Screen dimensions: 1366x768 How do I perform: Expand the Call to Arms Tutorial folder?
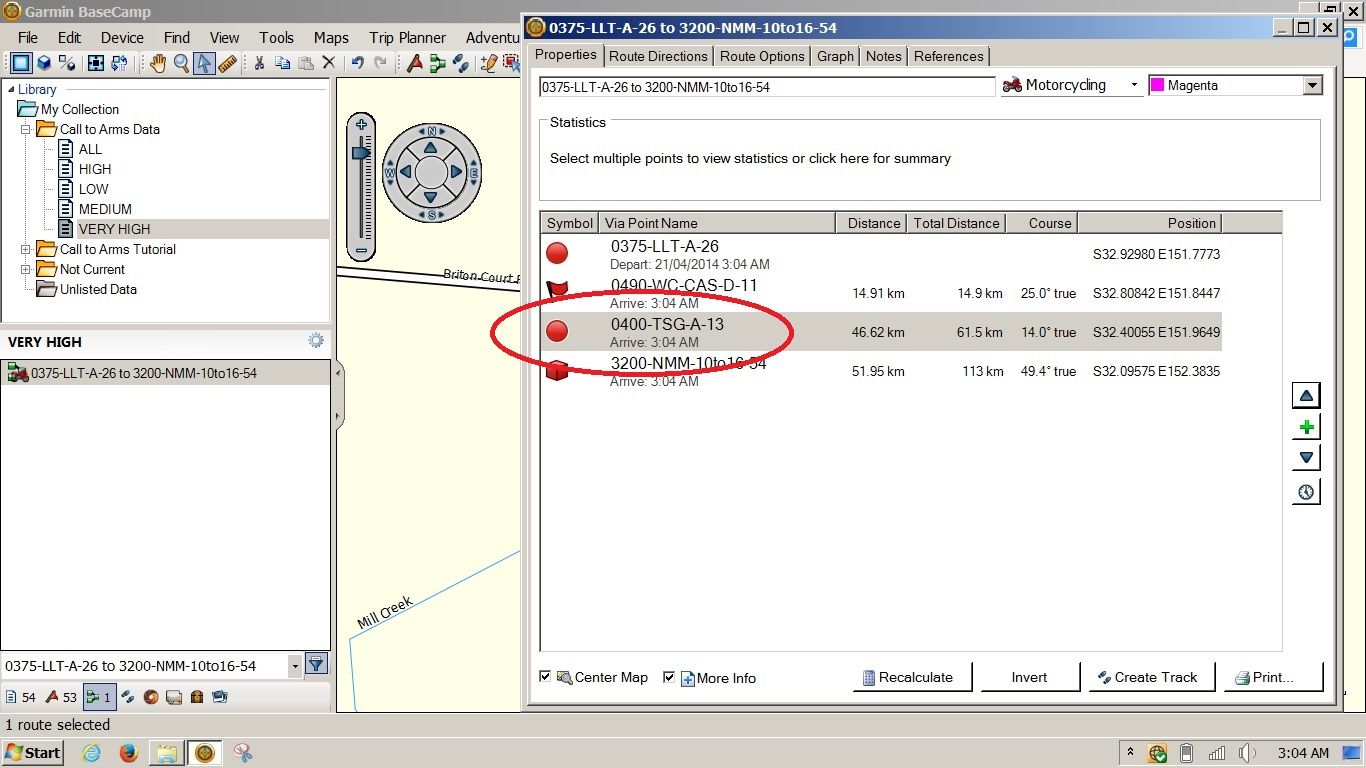[26, 249]
